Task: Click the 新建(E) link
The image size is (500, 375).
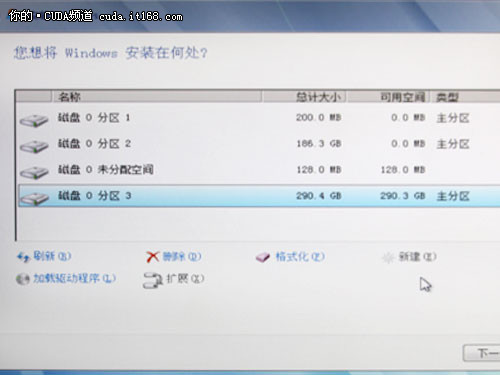Action: click(417, 257)
